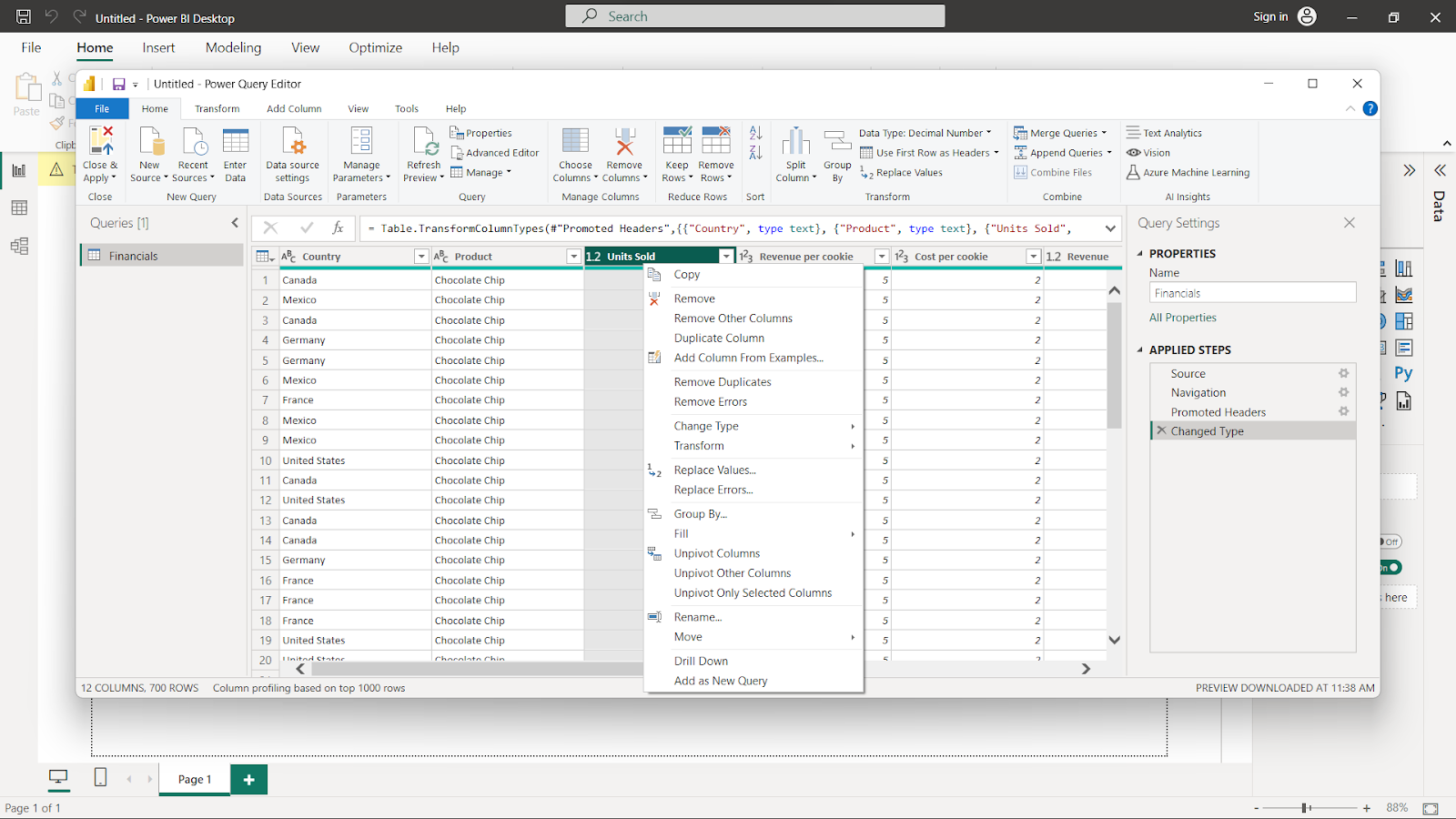Sort ascending with the A-Z icon
Viewport: 1456px width, 819px height.
[x=755, y=133]
